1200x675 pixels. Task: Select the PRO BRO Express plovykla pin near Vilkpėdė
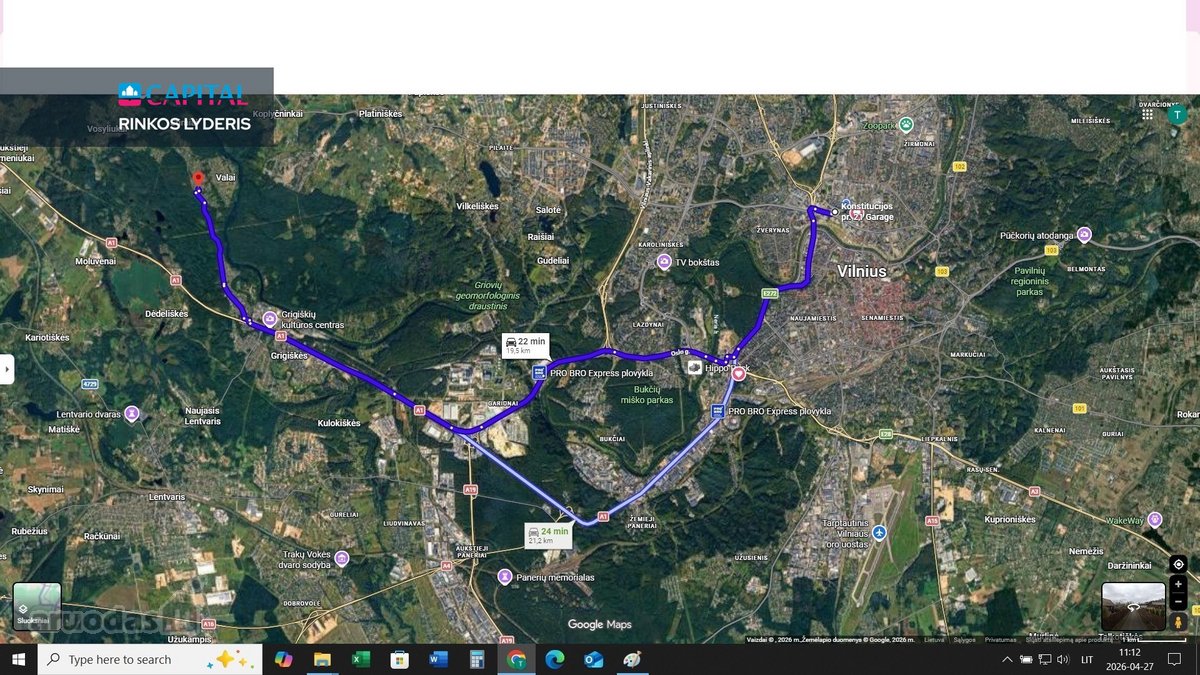click(717, 411)
